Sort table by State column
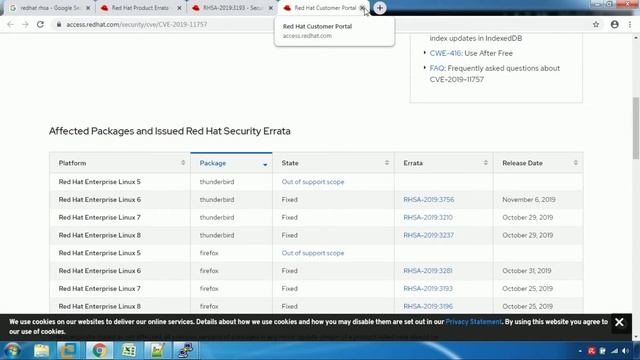The height and width of the screenshot is (360, 640). (x=333, y=163)
